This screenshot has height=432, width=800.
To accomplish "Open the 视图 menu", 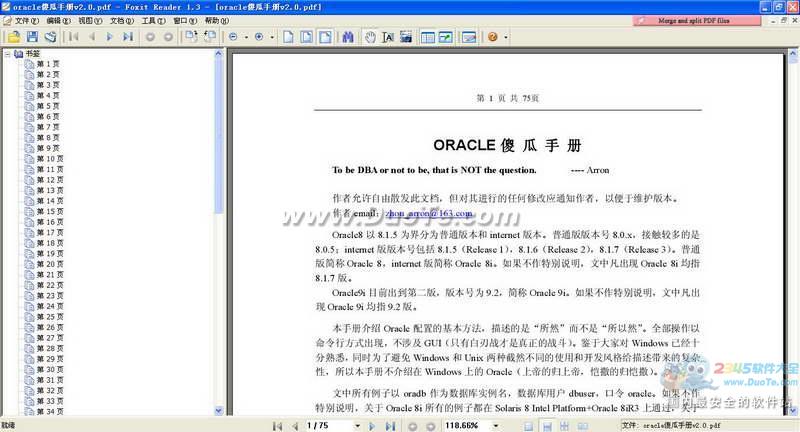I will [x=90, y=21].
